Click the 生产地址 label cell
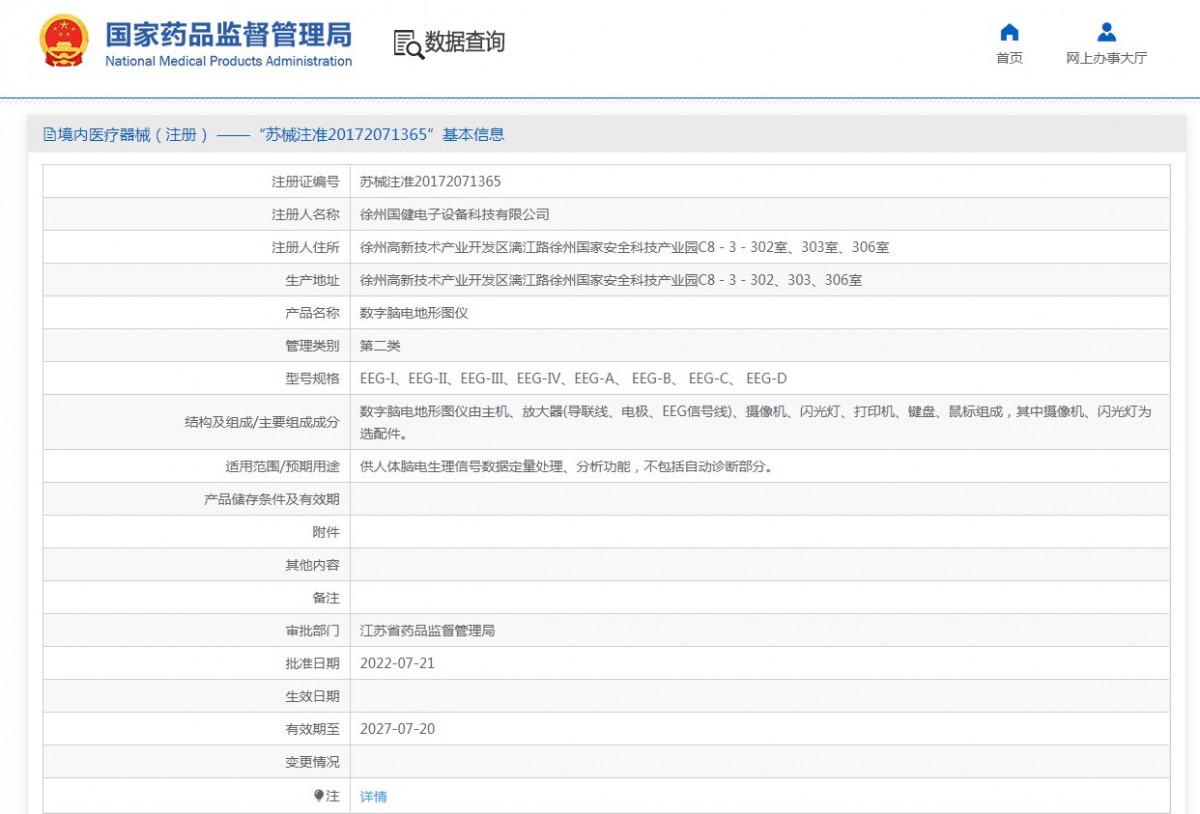The height and width of the screenshot is (814, 1200). (197, 280)
